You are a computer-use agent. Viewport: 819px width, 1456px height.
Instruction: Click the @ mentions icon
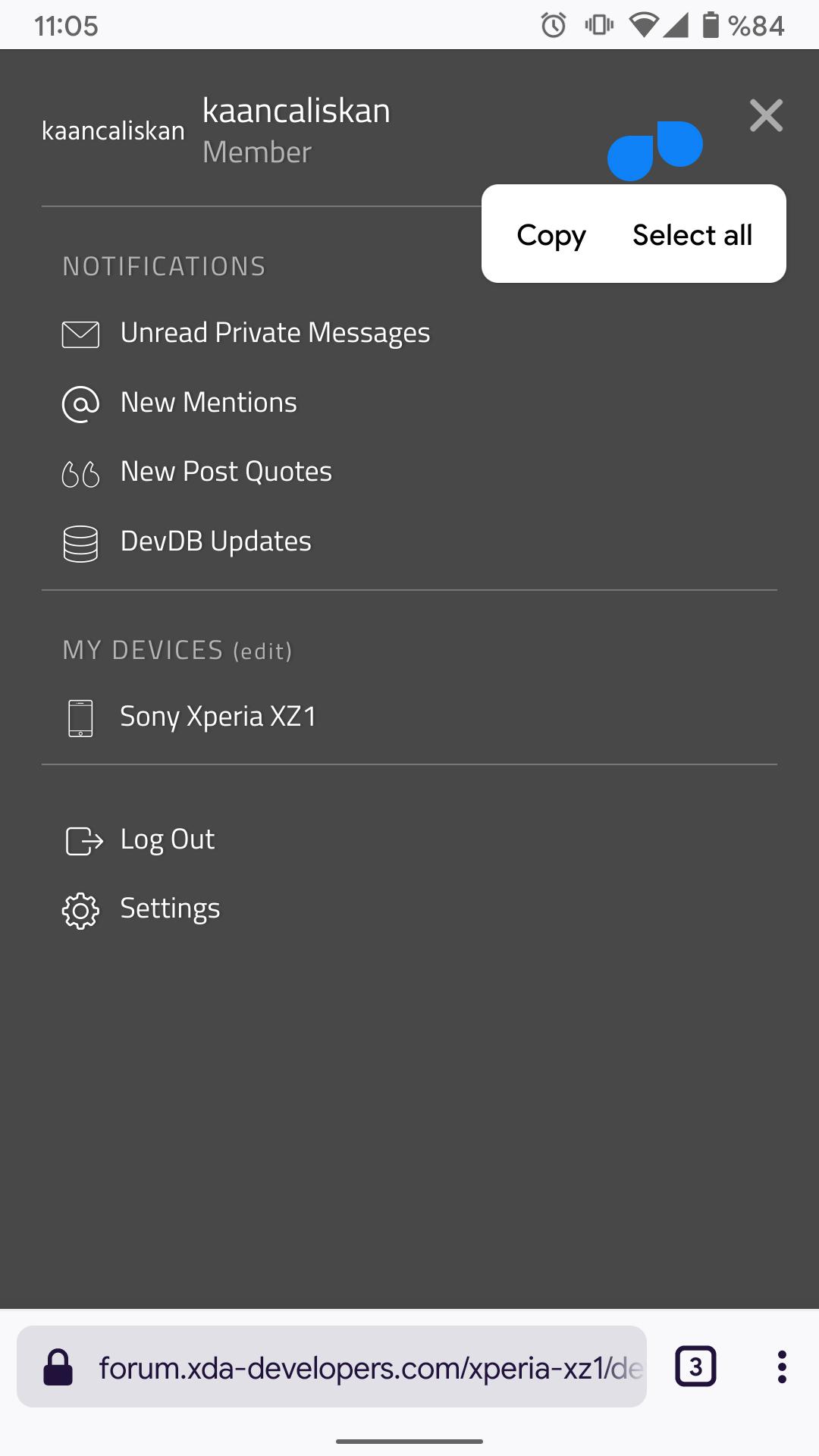tap(80, 403)
